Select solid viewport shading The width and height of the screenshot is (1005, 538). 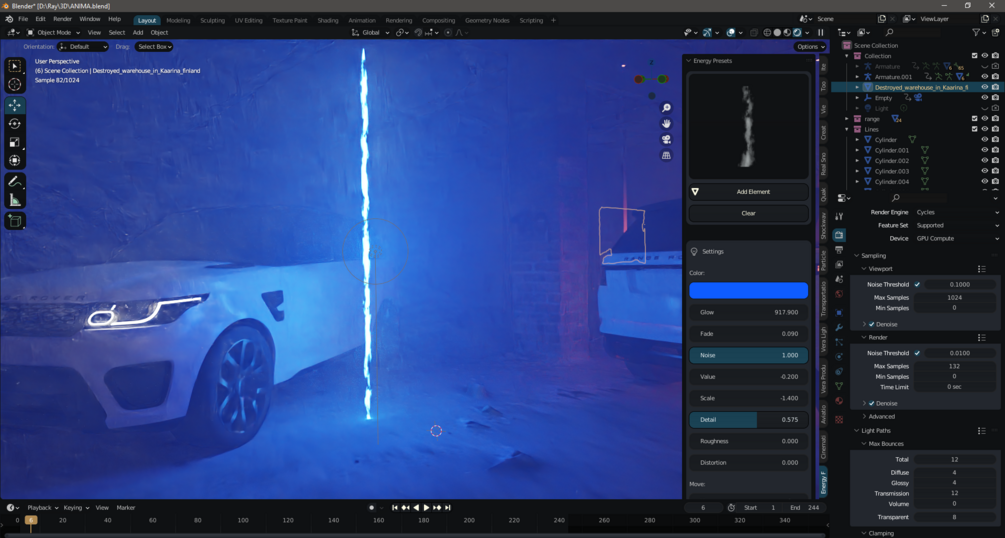pyautogui.click(x=777, y=33)
